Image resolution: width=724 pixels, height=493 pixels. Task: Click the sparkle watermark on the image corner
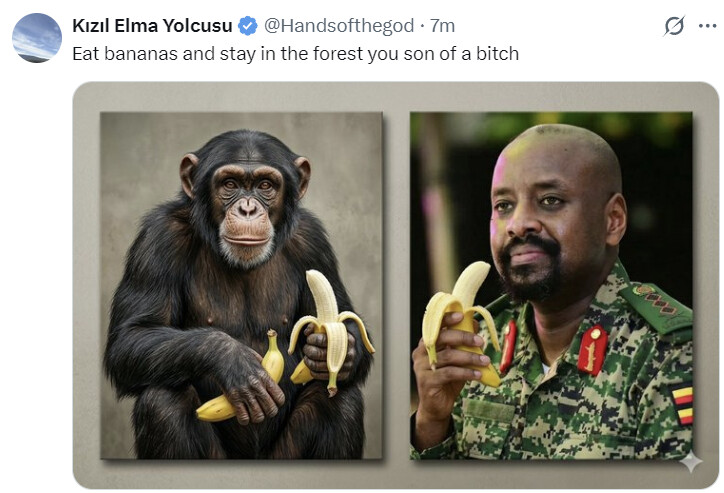pyautogui.click(x=691, y=461)
